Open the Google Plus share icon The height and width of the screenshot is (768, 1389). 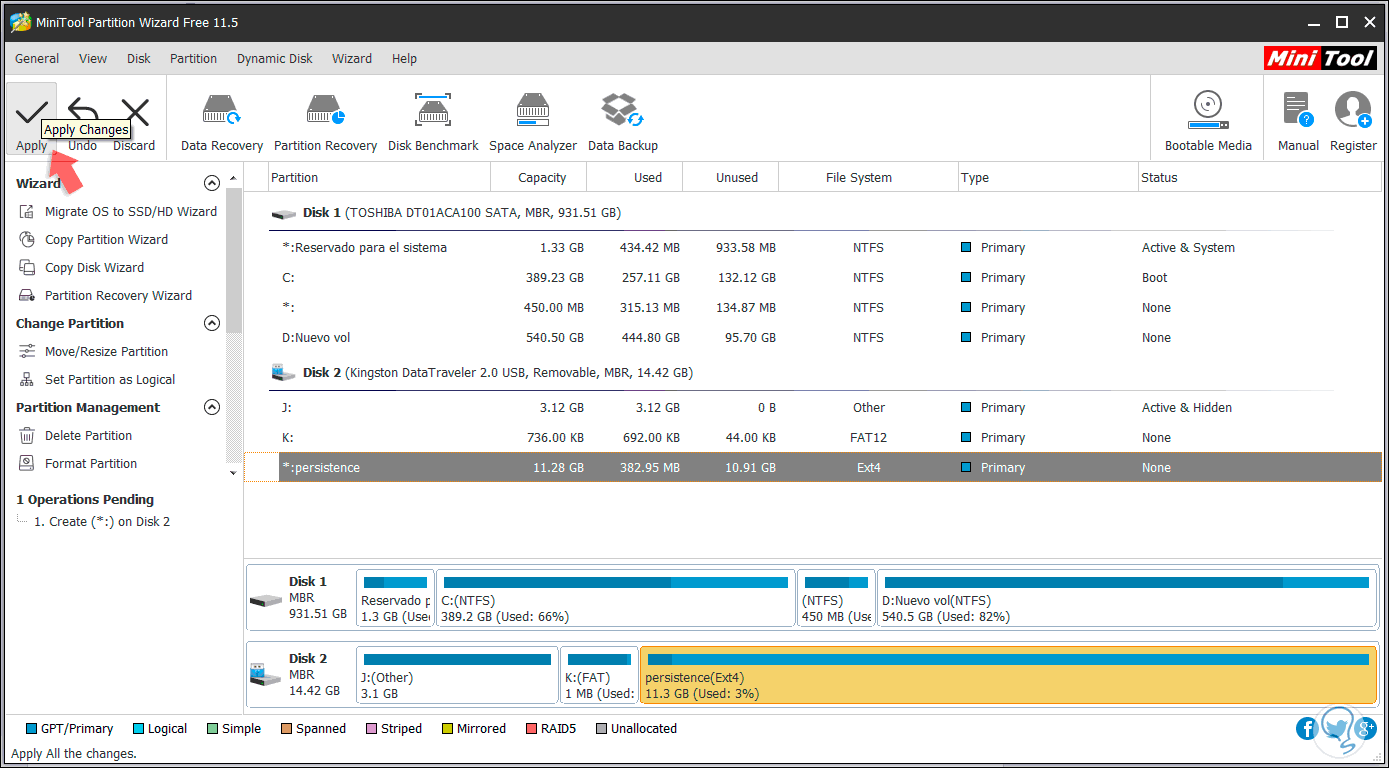click(1366, 729)
